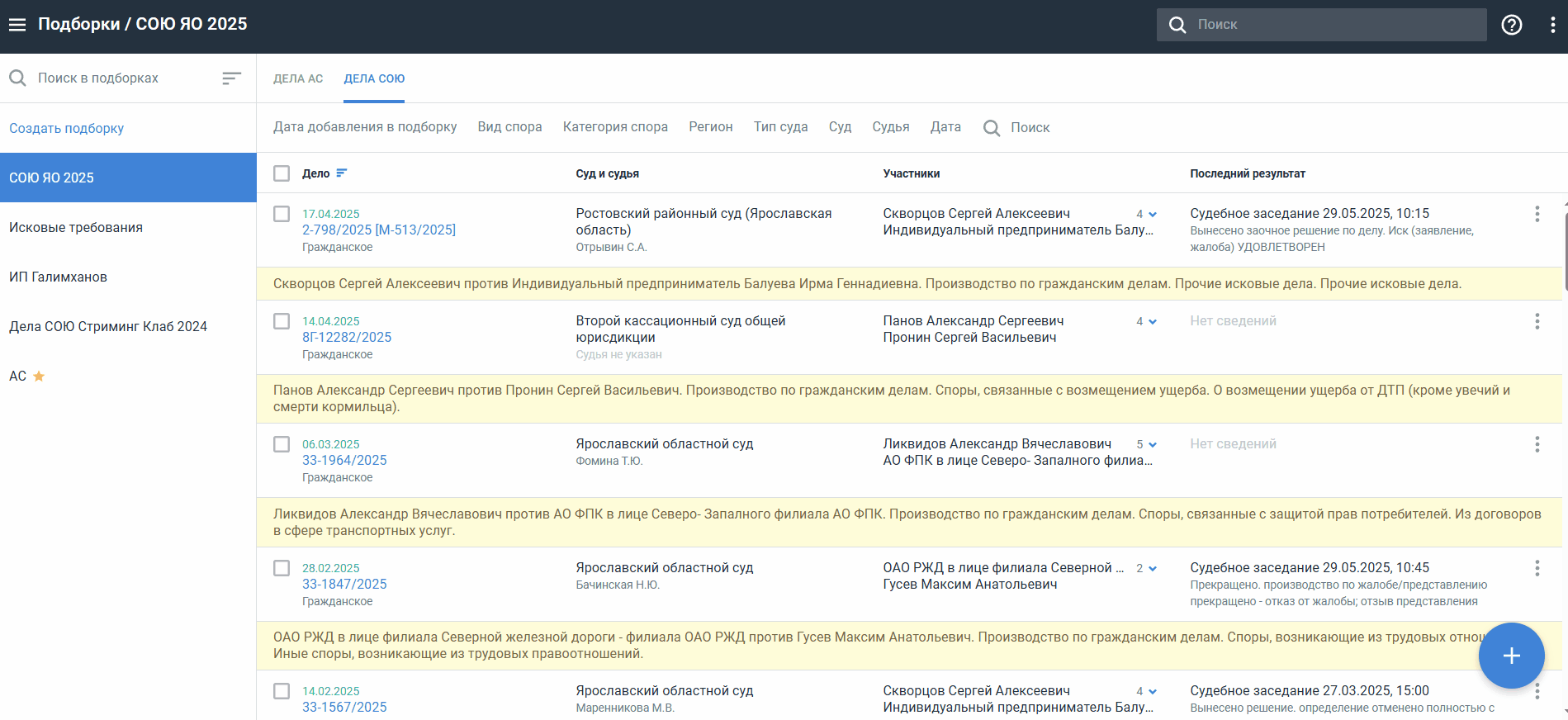Switch to the ДЕЛА АС tab

click(x=298, y=78)
